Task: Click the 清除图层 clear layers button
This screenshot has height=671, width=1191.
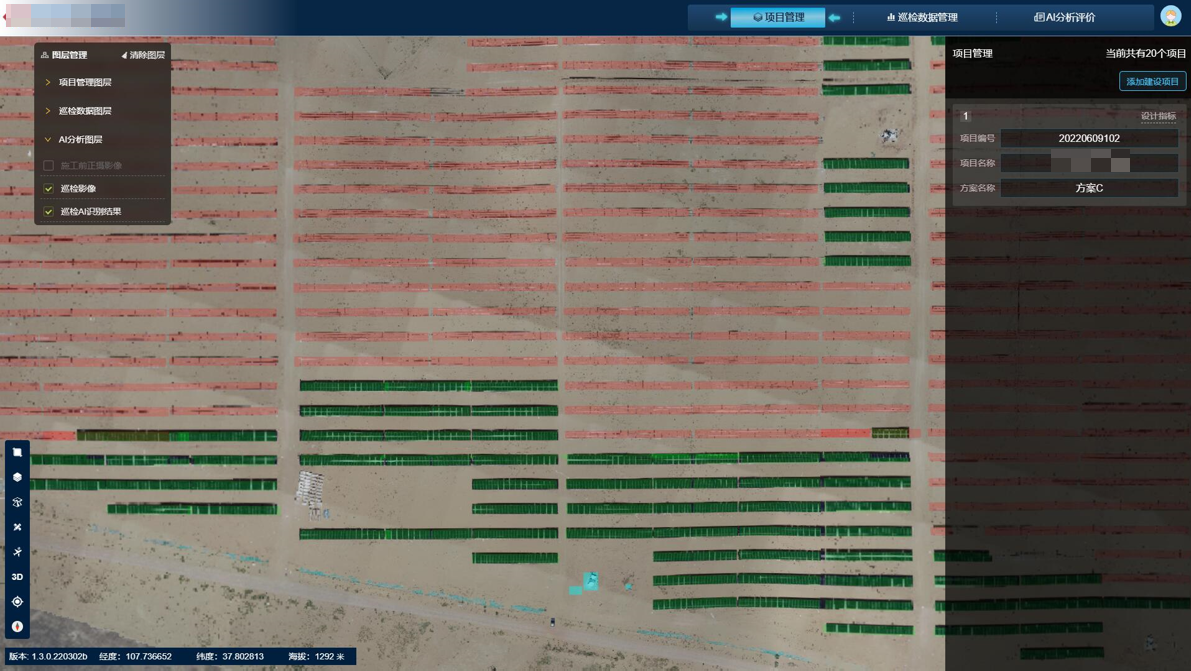Action: [143, 55]
